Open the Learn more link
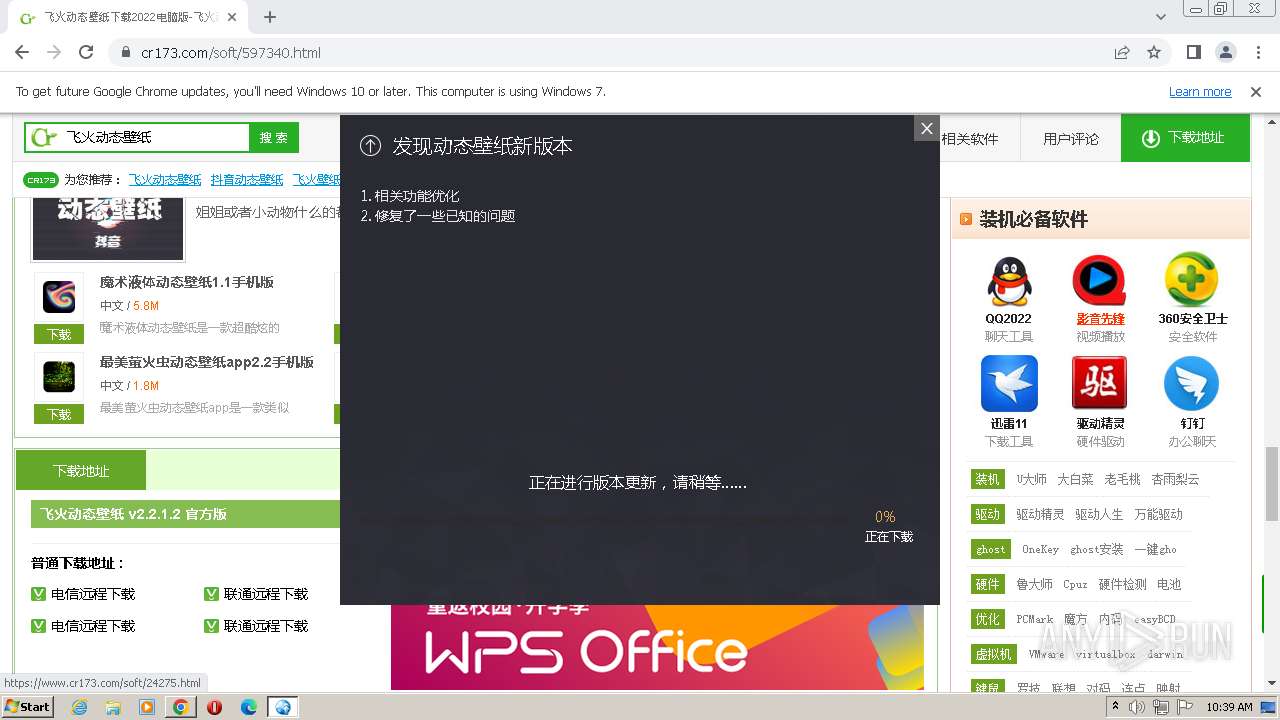 click(1200, 91)
